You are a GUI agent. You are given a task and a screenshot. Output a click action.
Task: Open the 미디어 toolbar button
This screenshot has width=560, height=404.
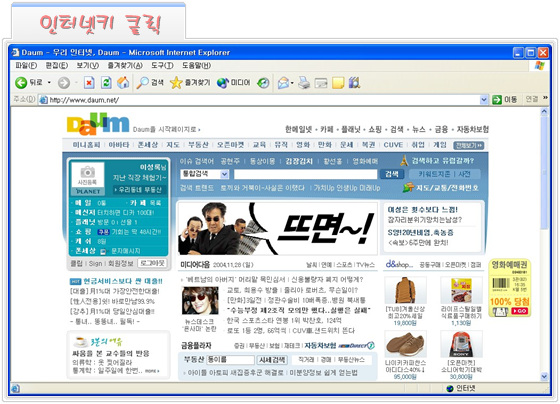(234, 83)
